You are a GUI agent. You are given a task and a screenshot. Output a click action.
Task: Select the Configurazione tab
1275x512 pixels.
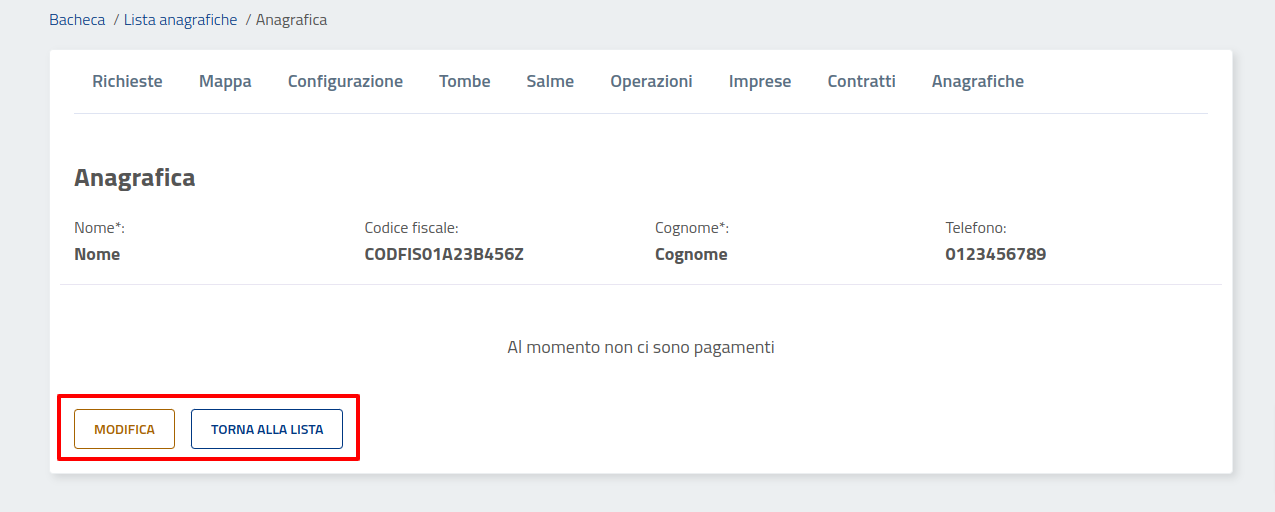[345, 82]
